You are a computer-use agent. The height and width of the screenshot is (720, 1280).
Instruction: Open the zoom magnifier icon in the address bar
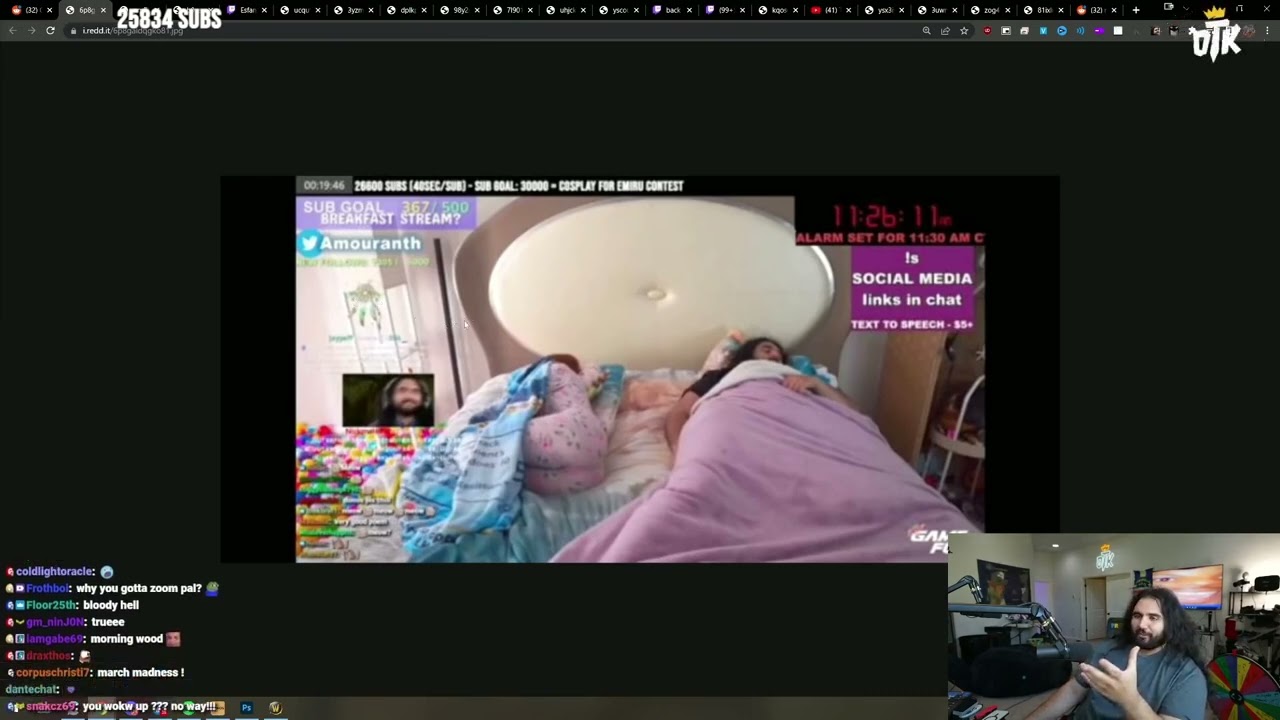(927, 31)
